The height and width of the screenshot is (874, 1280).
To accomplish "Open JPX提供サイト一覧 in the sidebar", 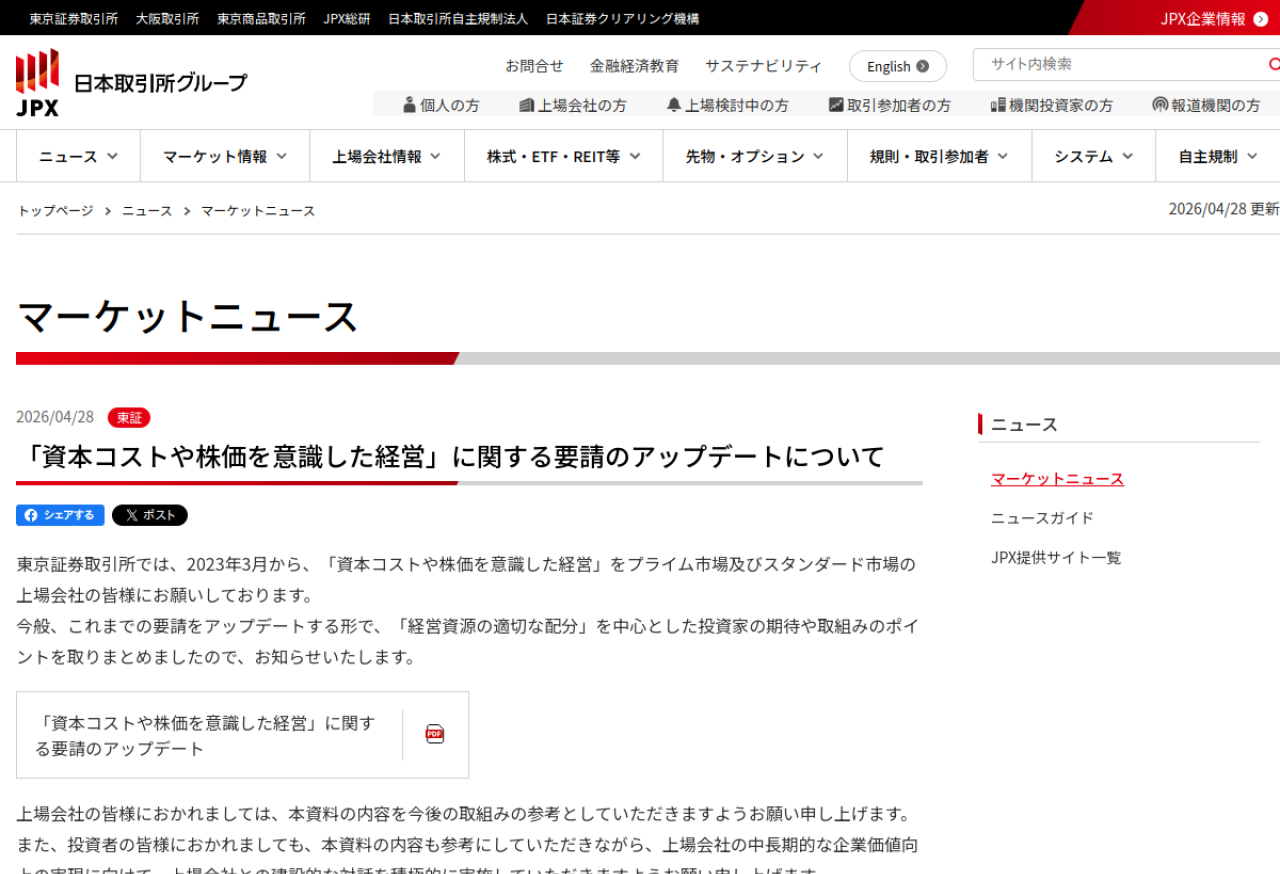I will 1056,558.
